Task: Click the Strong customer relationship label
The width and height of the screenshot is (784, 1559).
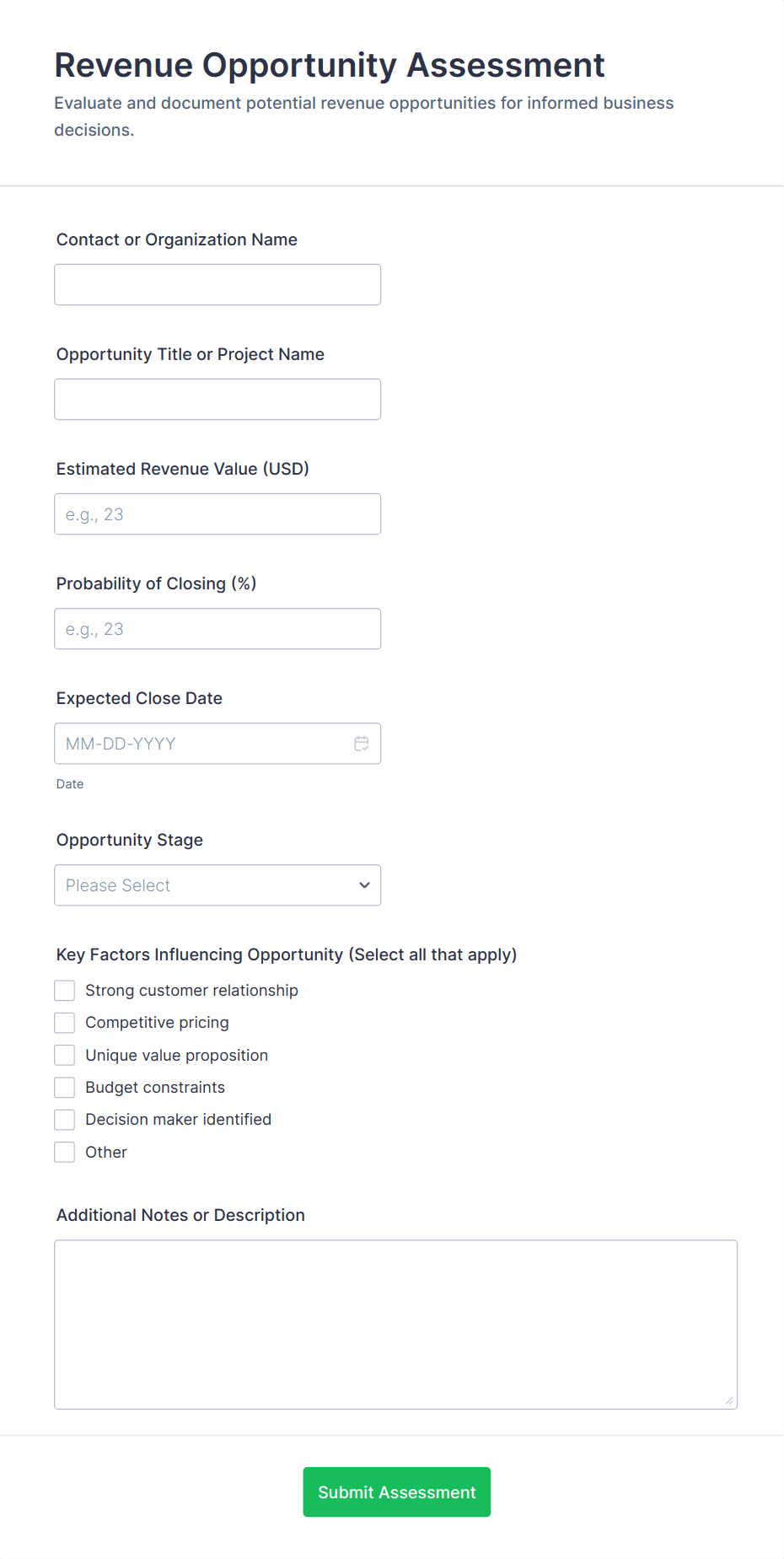Action: [192, 991]
